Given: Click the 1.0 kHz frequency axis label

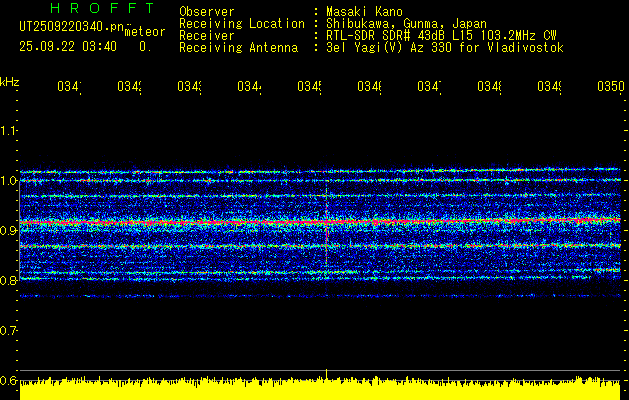Looking at the screenshot, I should point(9,181).
